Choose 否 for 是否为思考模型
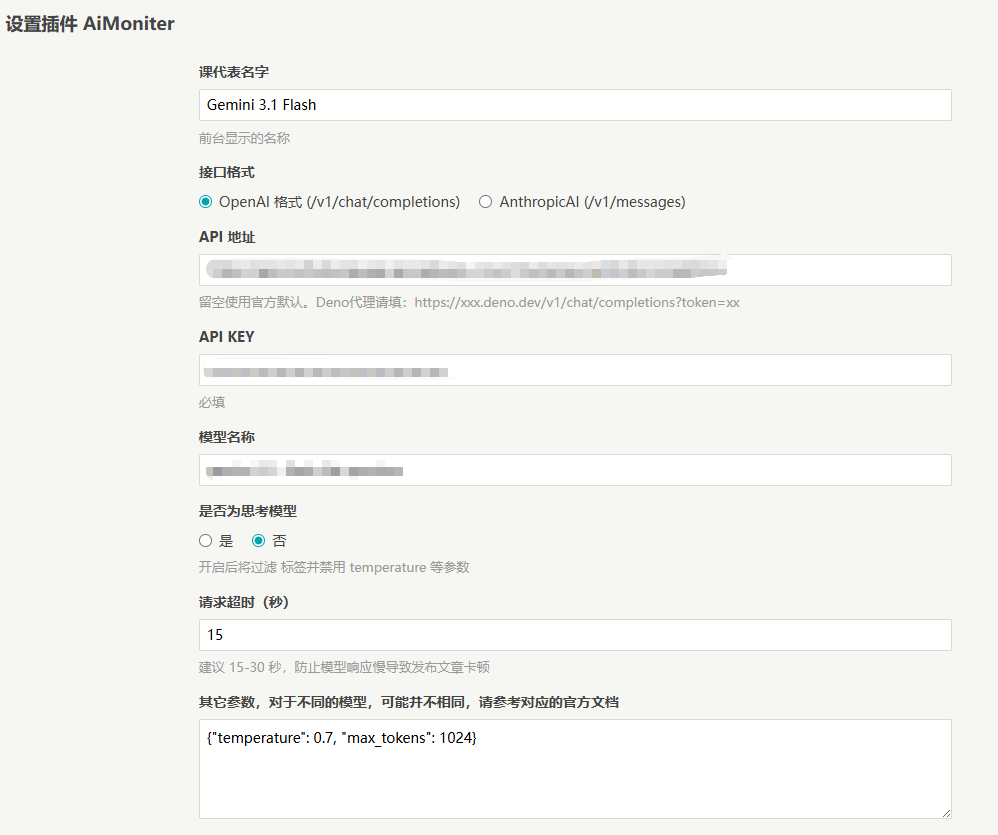 pyautogui.click(x=258, y=541)
